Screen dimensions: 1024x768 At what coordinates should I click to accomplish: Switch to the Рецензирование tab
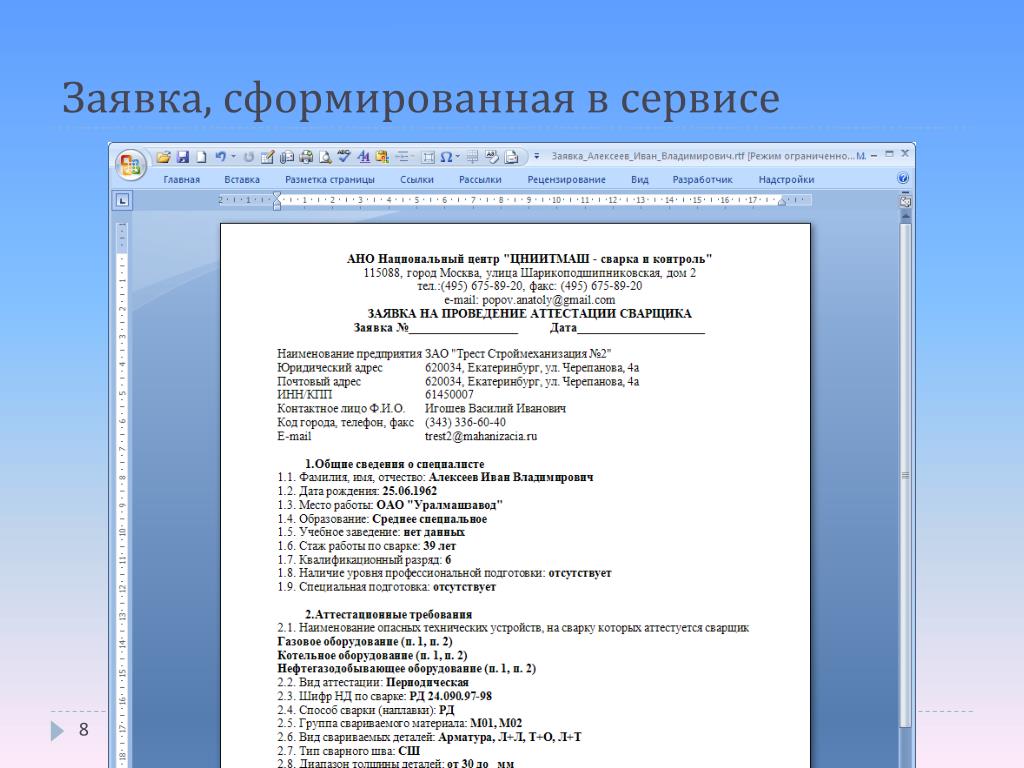[x=566, y=180]
